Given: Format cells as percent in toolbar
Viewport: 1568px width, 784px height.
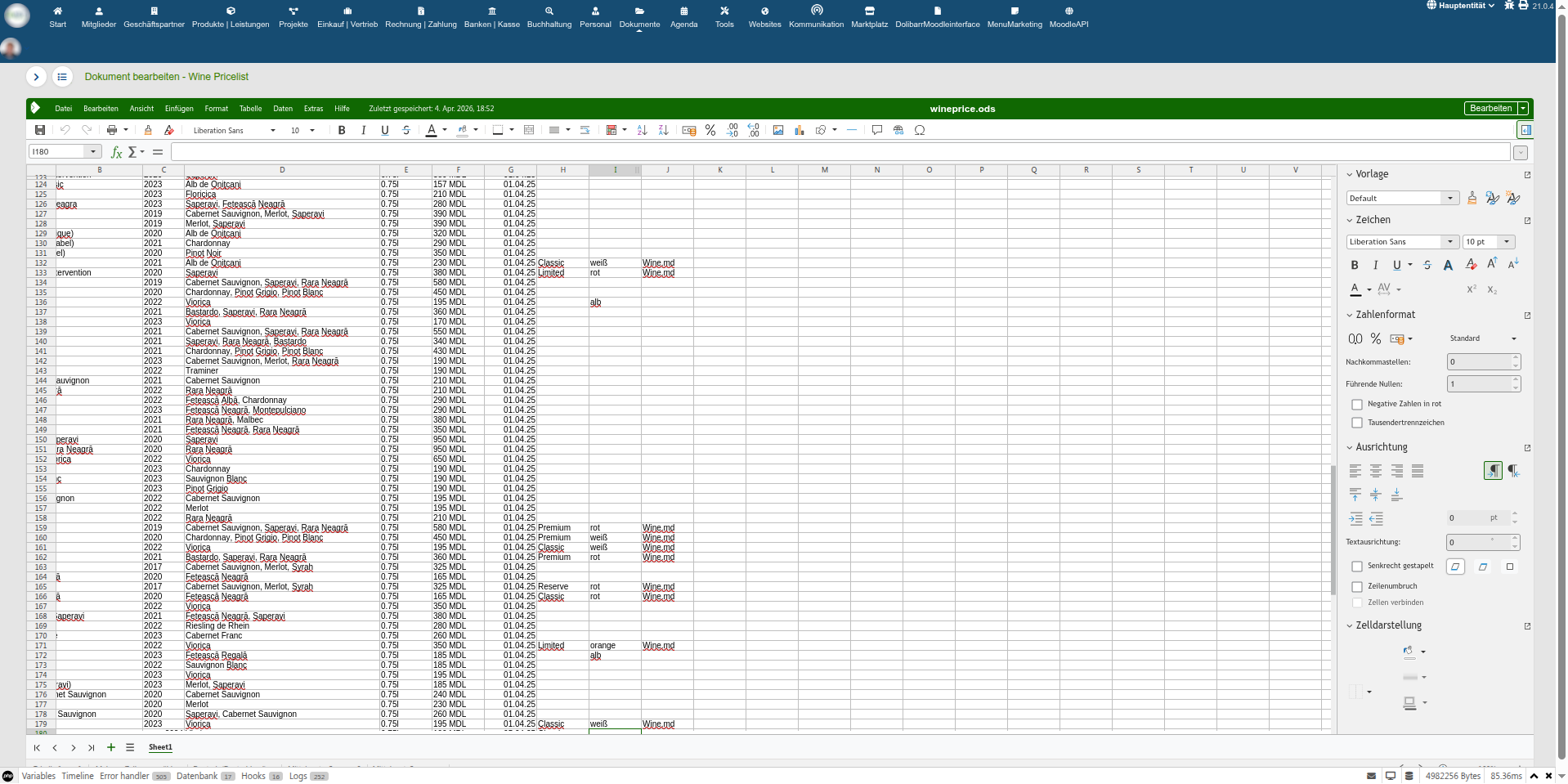Looking at the screenshot, I should 710,130.
